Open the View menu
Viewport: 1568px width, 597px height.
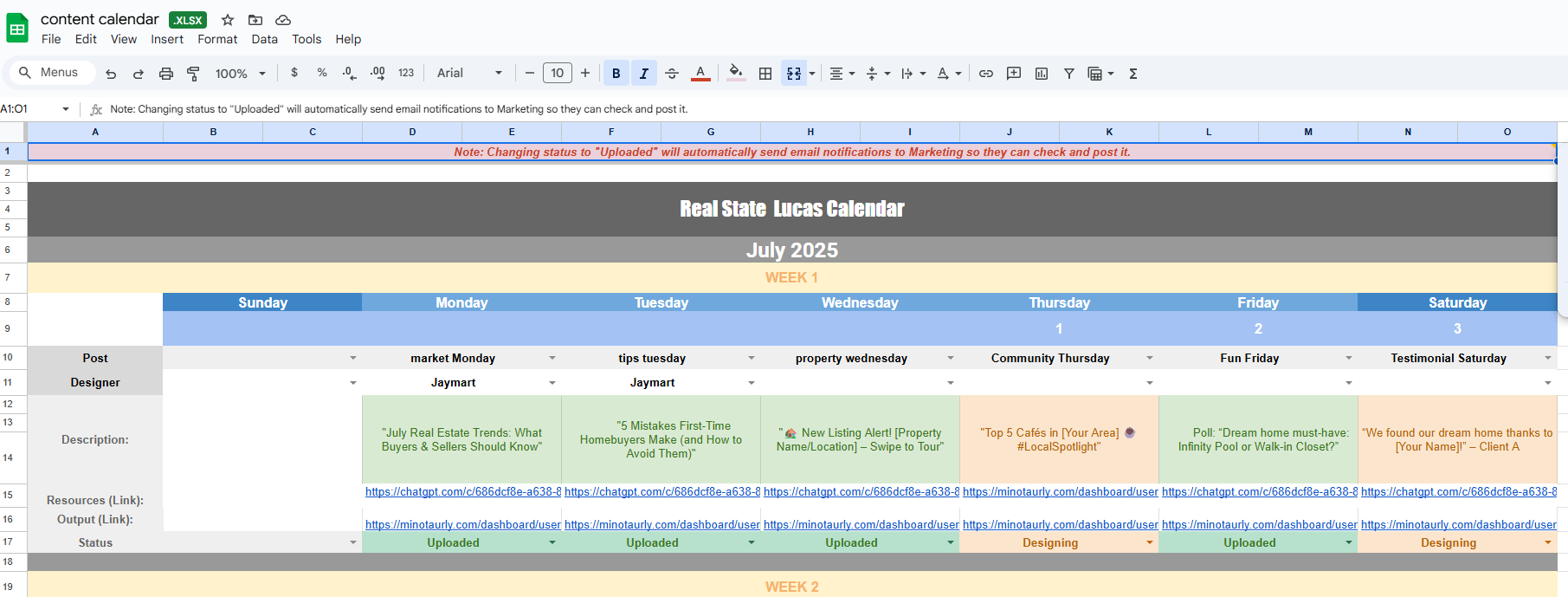pos(124,39)
